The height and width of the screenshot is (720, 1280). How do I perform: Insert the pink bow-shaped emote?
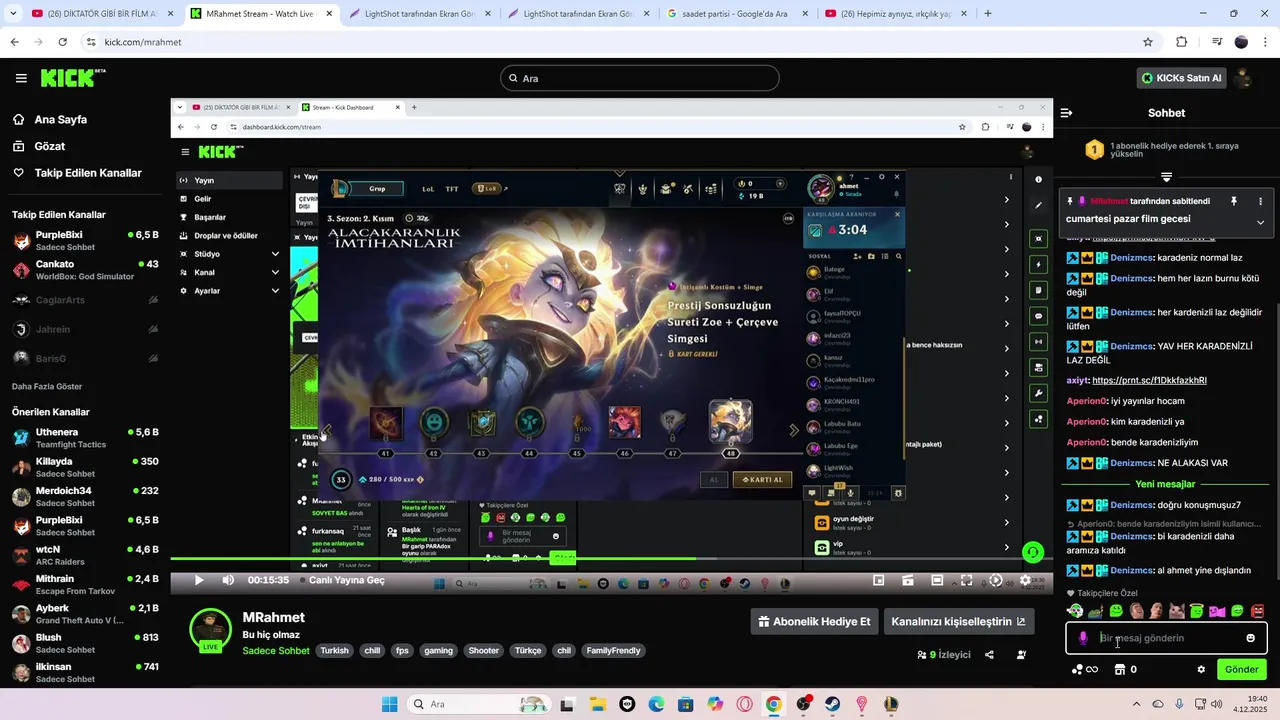click(1217, 611)
